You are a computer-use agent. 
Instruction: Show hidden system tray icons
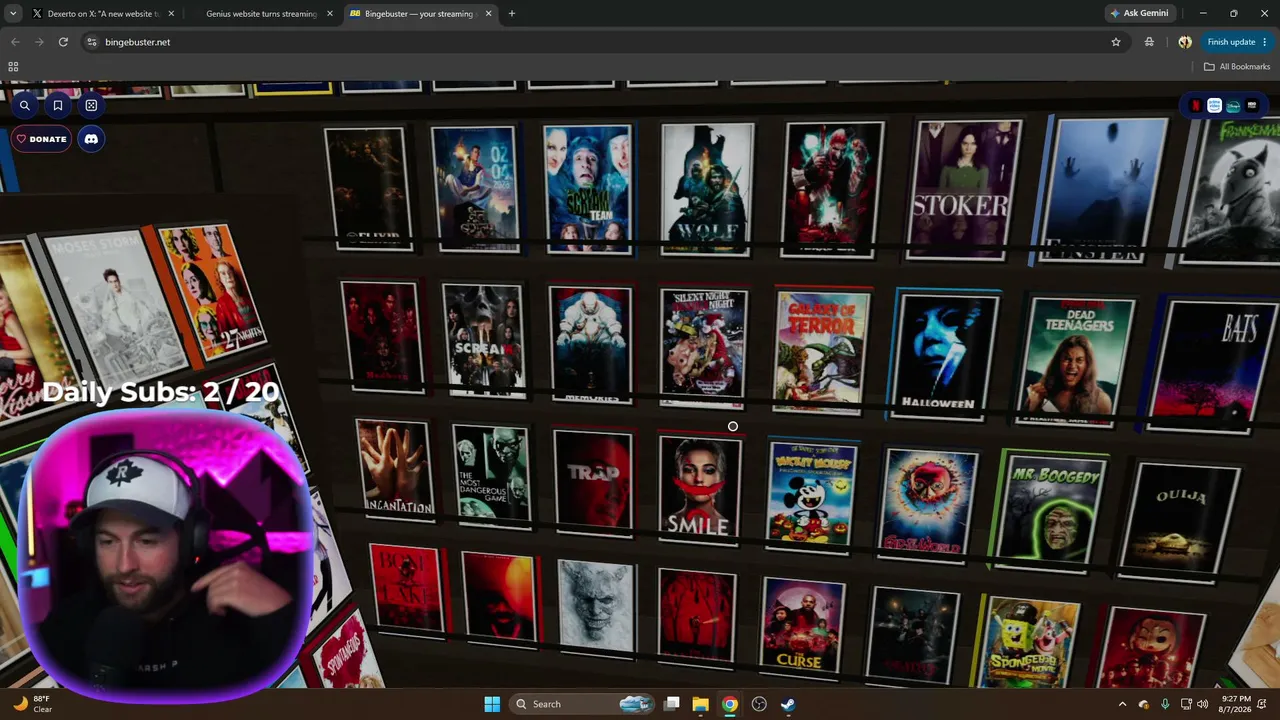point(1122,704)
